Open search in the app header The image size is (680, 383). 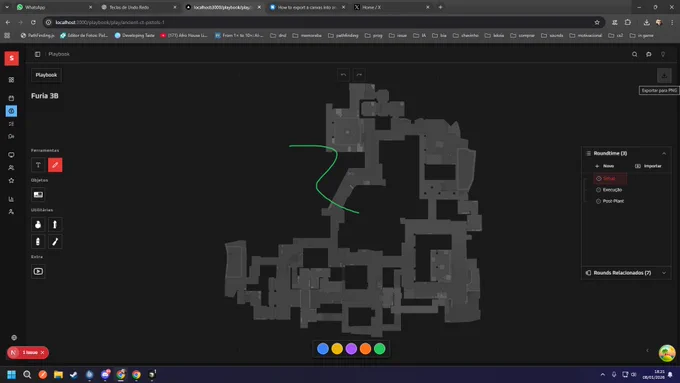click(634, 54)
